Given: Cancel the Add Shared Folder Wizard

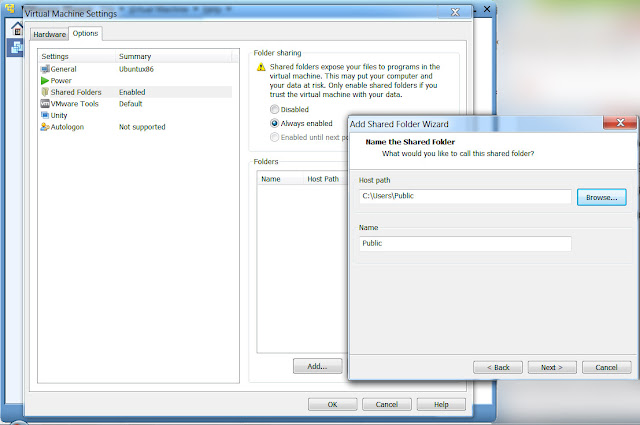Looking at the screenshot, I should (x=607, y=367).
